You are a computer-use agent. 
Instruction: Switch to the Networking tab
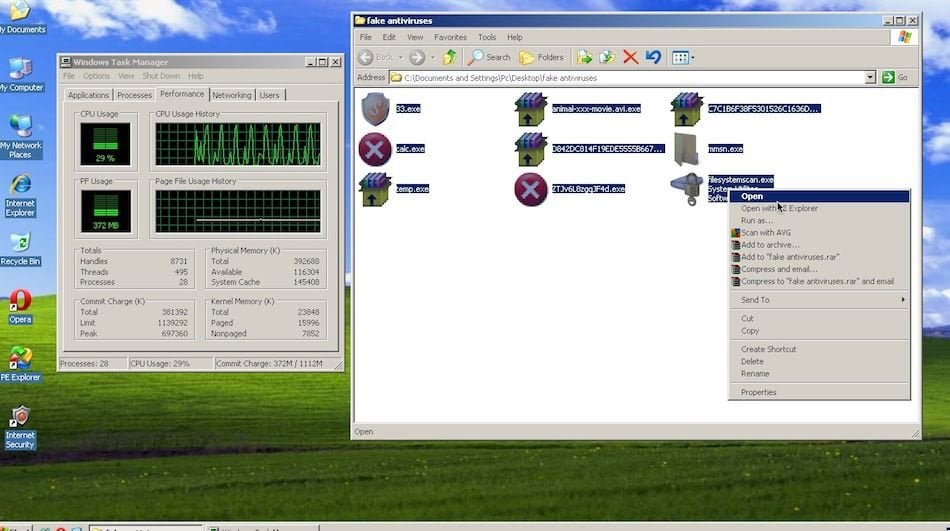[231, 95]
